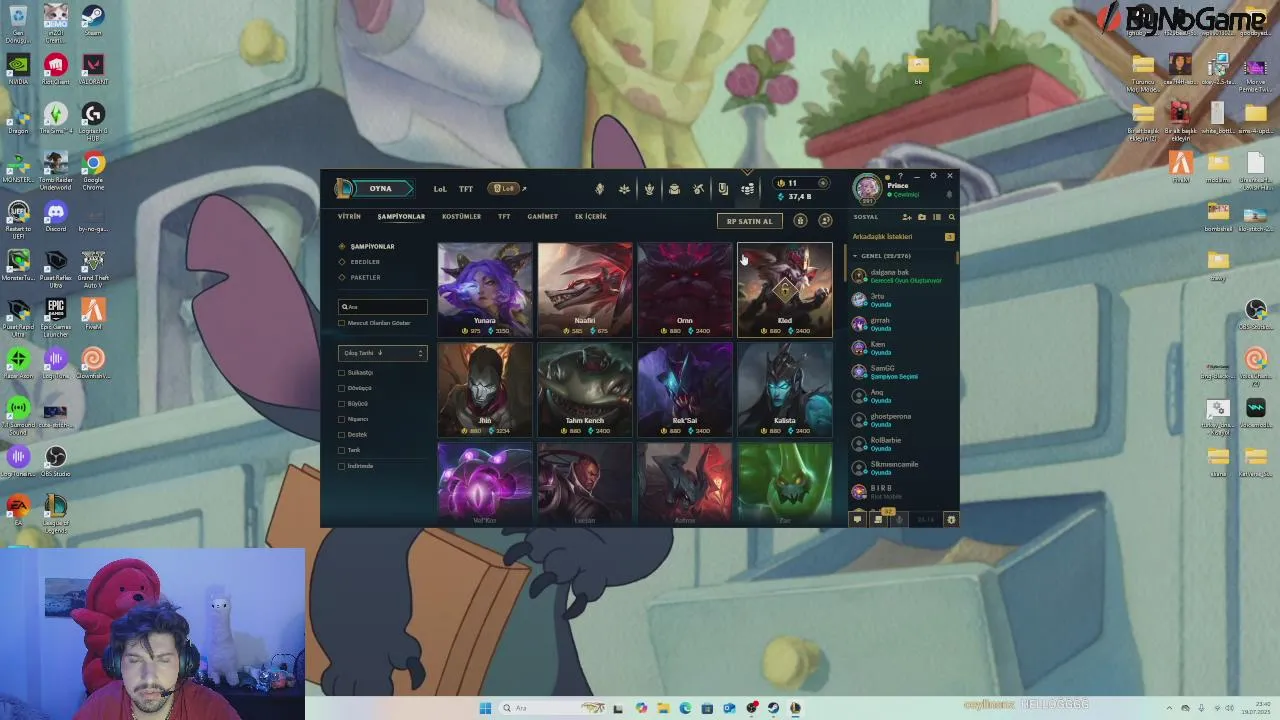
Task: Select the Kled champion card
Action: click(x=785, y=290)
